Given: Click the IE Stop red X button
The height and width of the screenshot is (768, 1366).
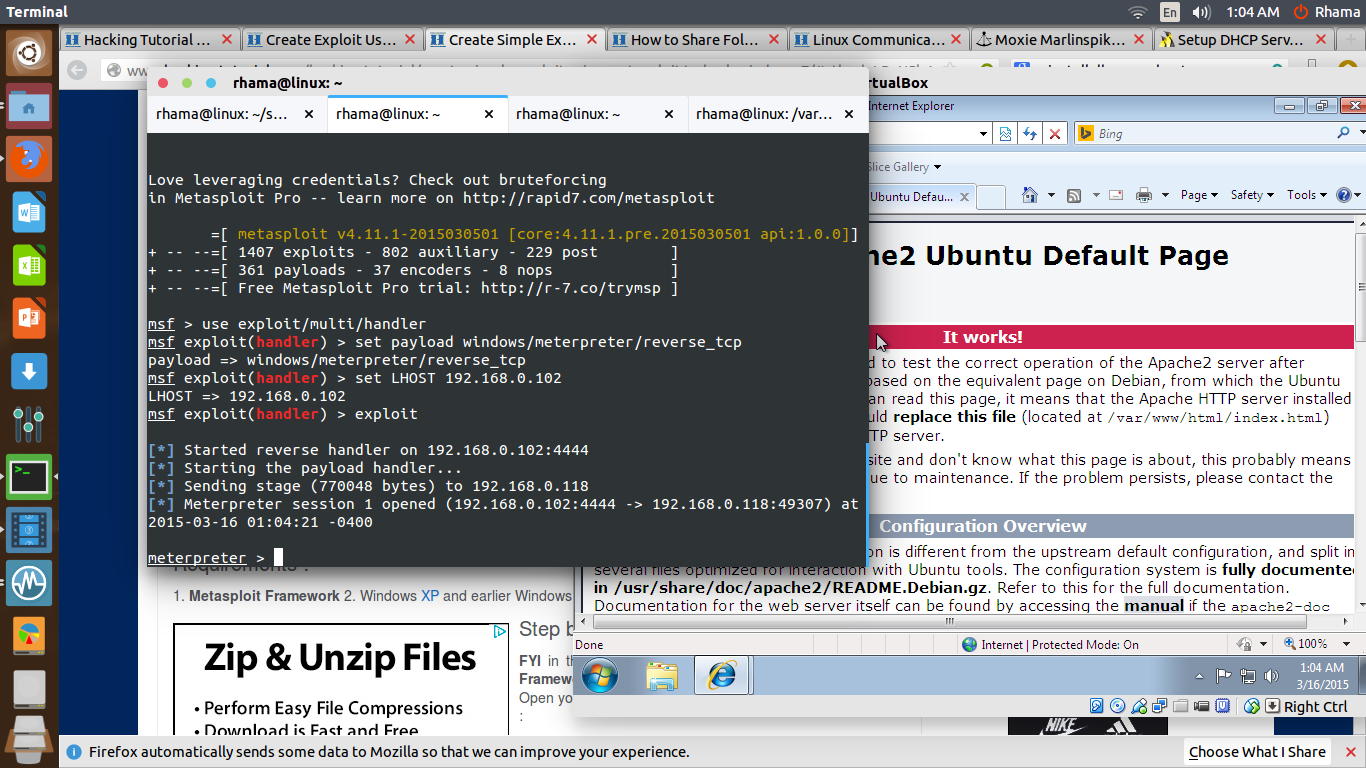Looking at the screenshot, I should 1053,133.
